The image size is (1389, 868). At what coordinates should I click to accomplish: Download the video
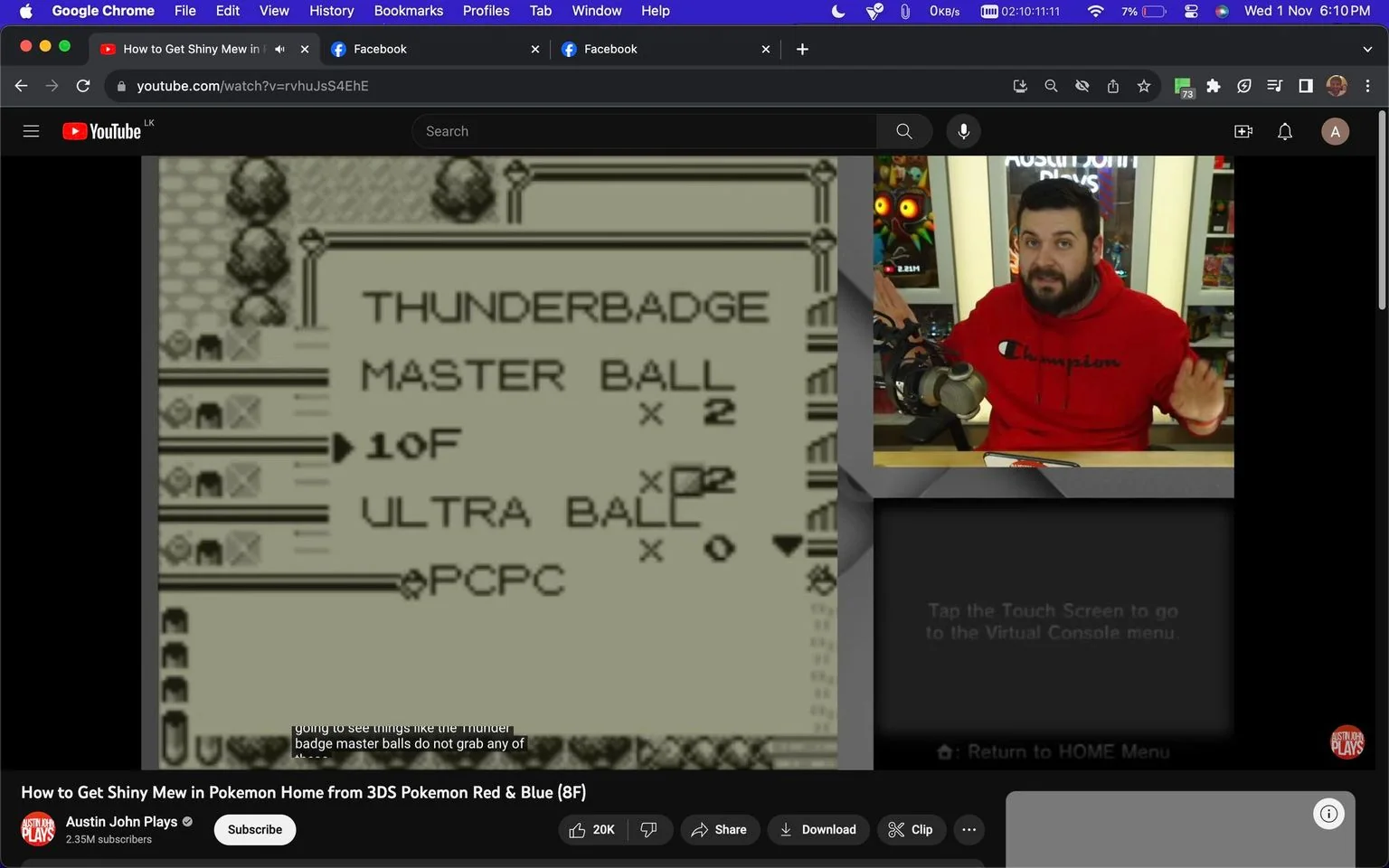pyautogui.click(x=818, y=830)
